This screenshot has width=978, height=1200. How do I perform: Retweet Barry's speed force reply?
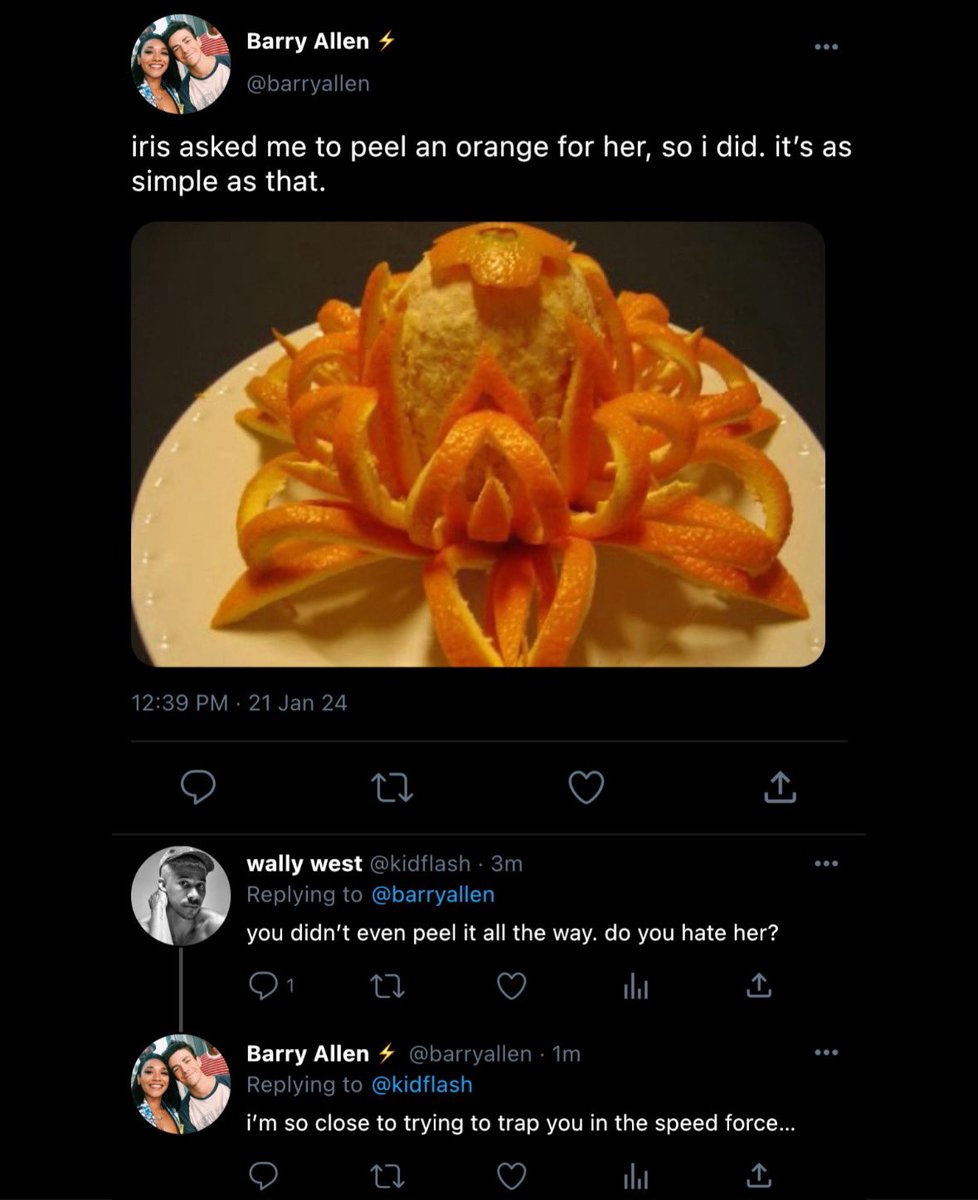point(386,1176)
